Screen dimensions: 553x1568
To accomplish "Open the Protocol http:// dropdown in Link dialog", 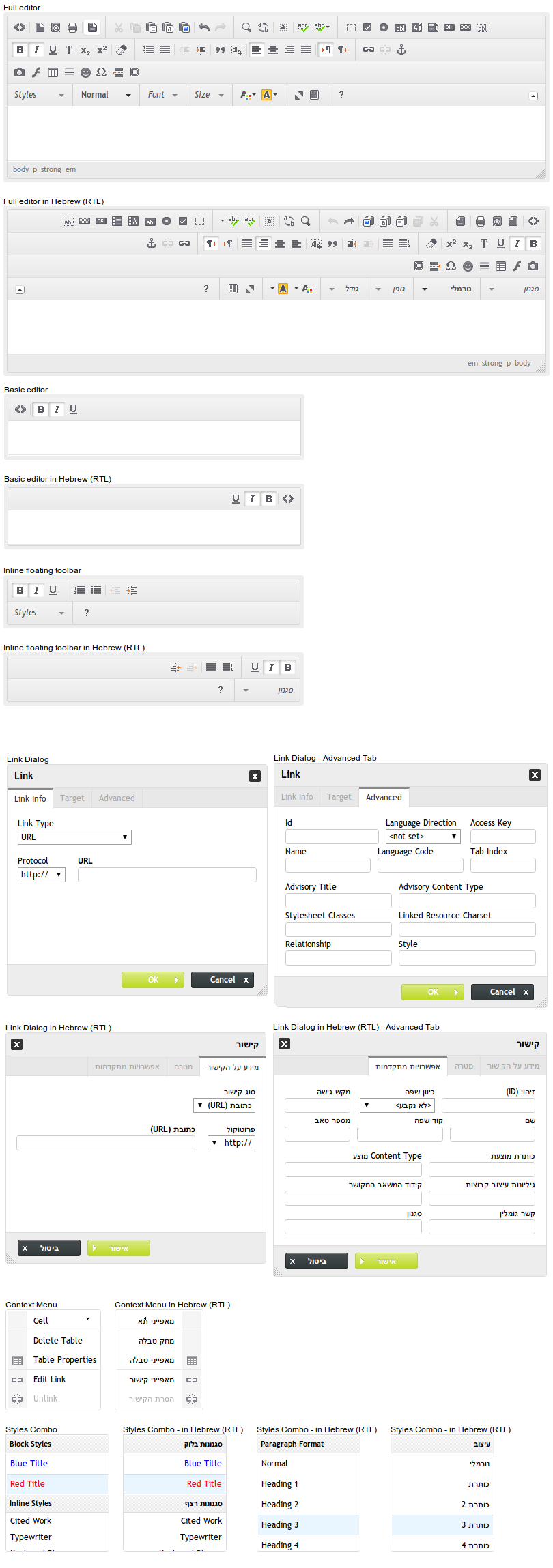I will 42,875.
